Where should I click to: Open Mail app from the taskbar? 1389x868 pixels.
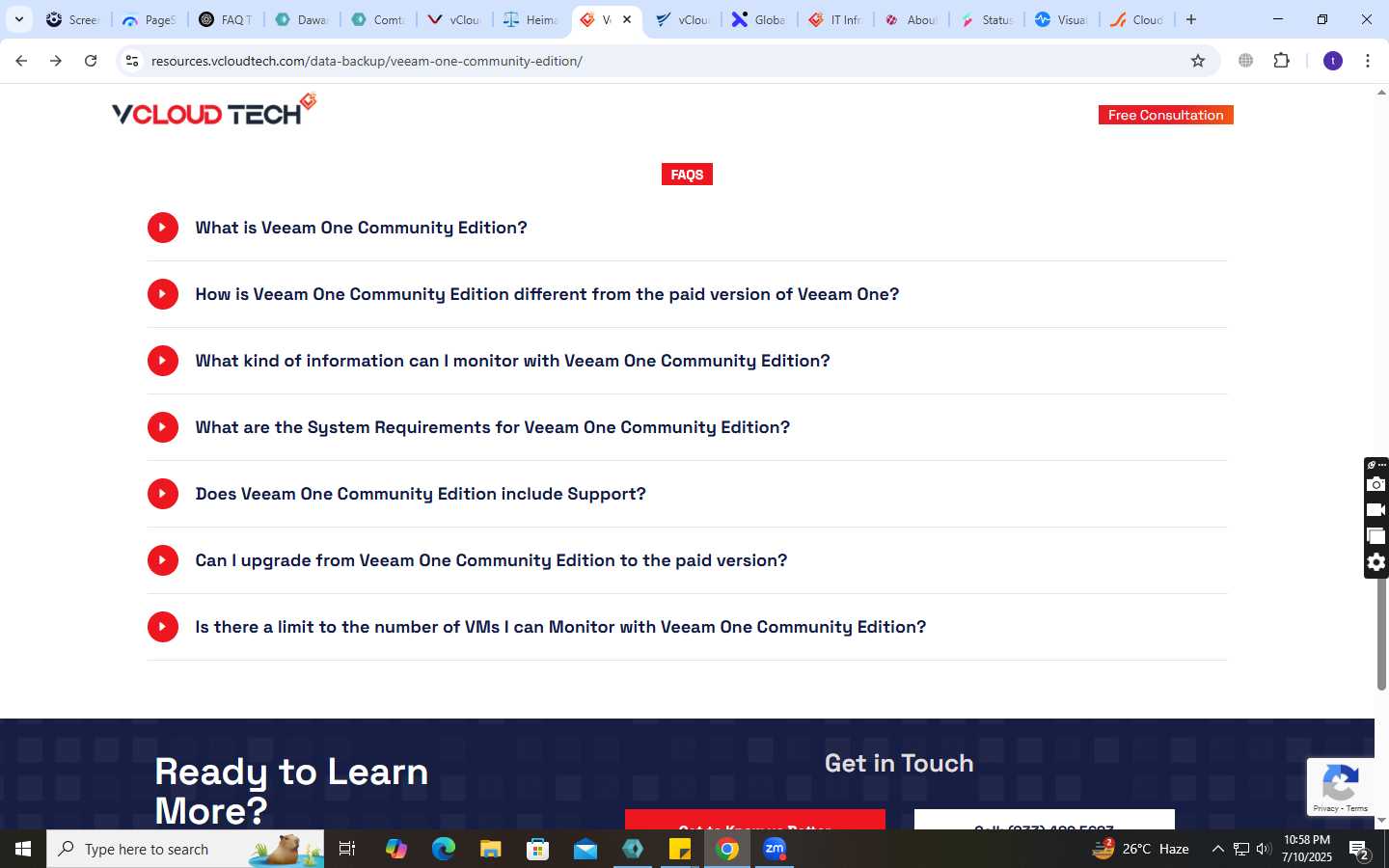585,849
